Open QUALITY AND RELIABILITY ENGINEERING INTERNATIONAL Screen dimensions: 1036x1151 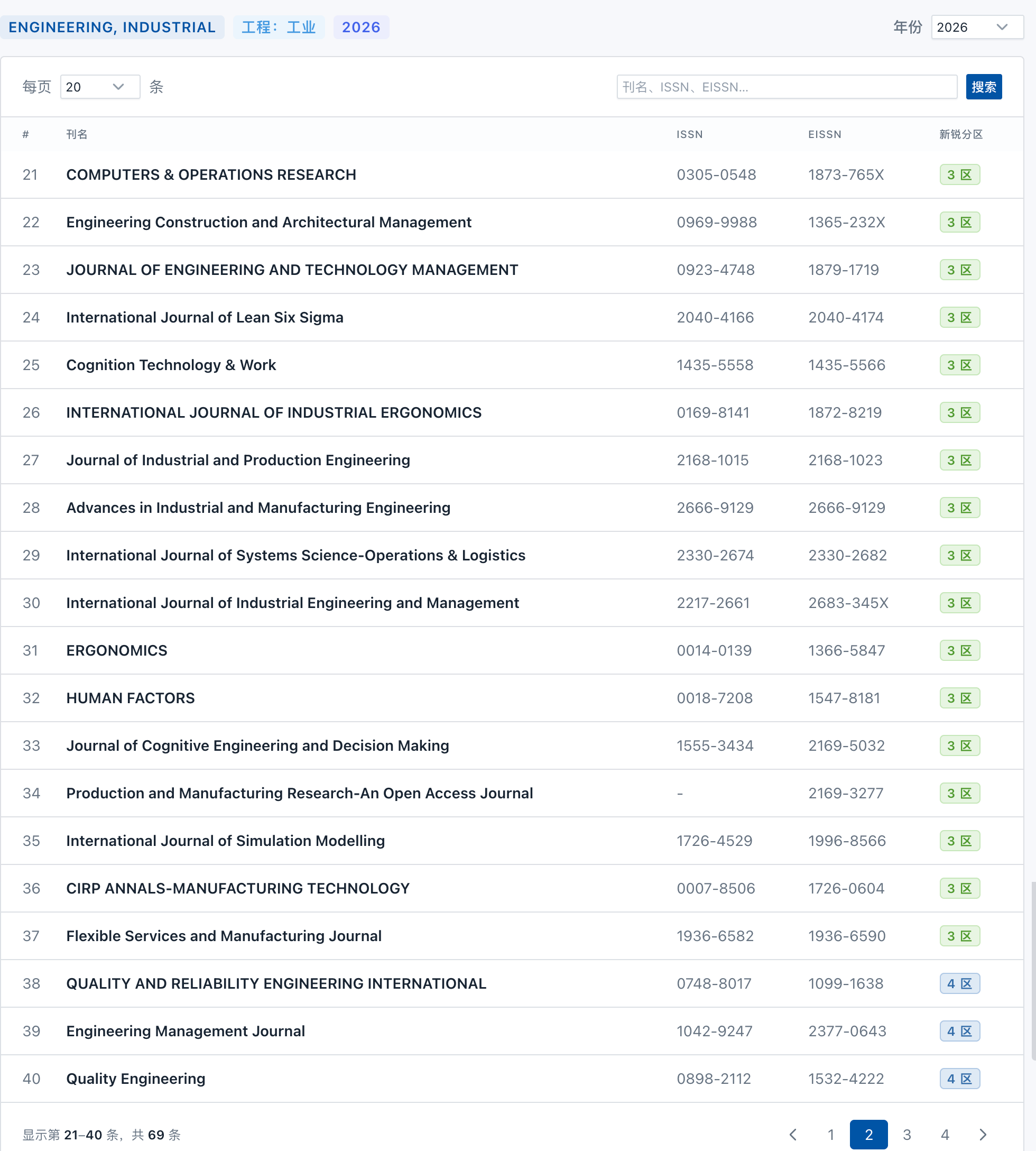276,983
